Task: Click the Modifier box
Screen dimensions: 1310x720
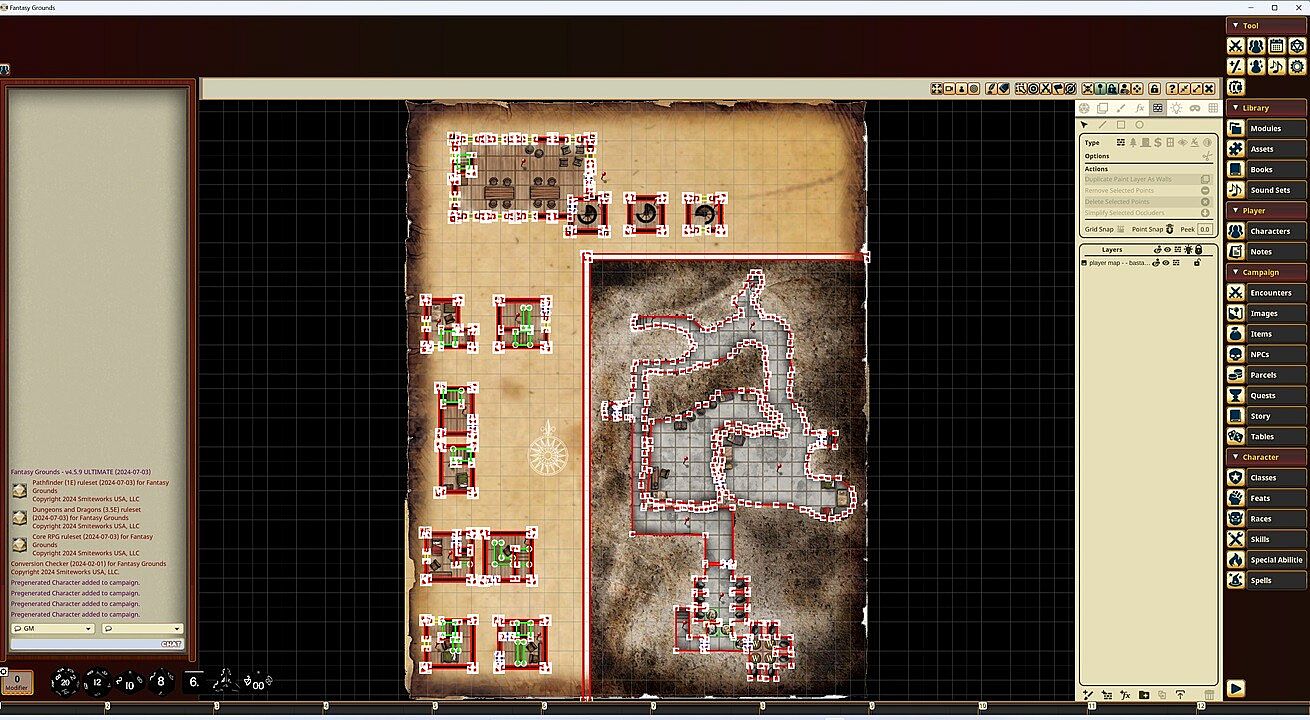Action: [x=16, y=682]
